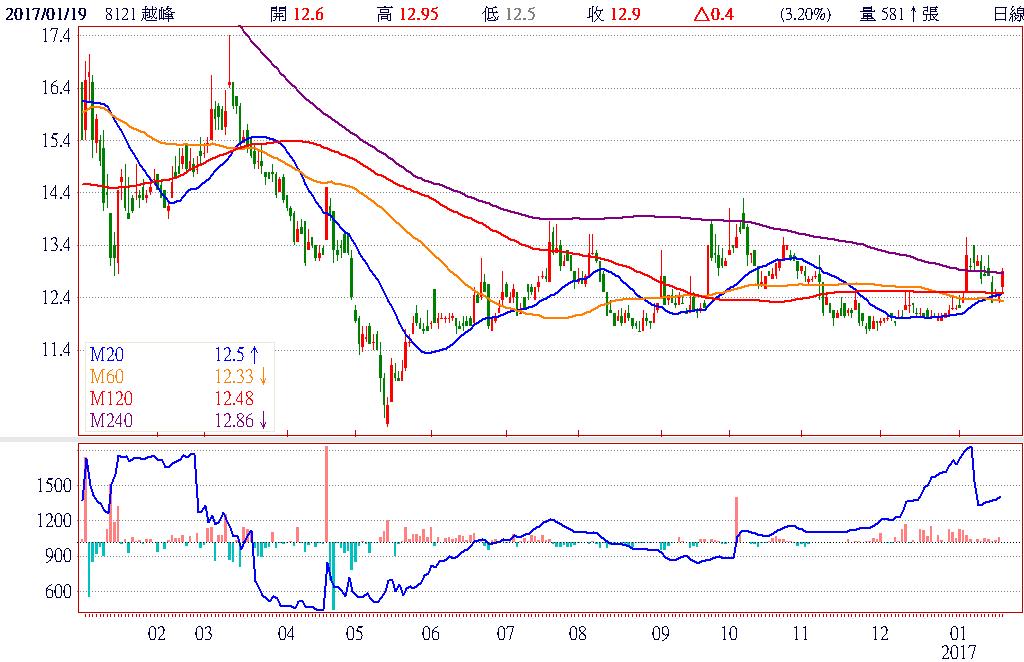Select the M20 moving average legend label
Viewport: 1024px width, 662px height.
click(x=107, y=353)
